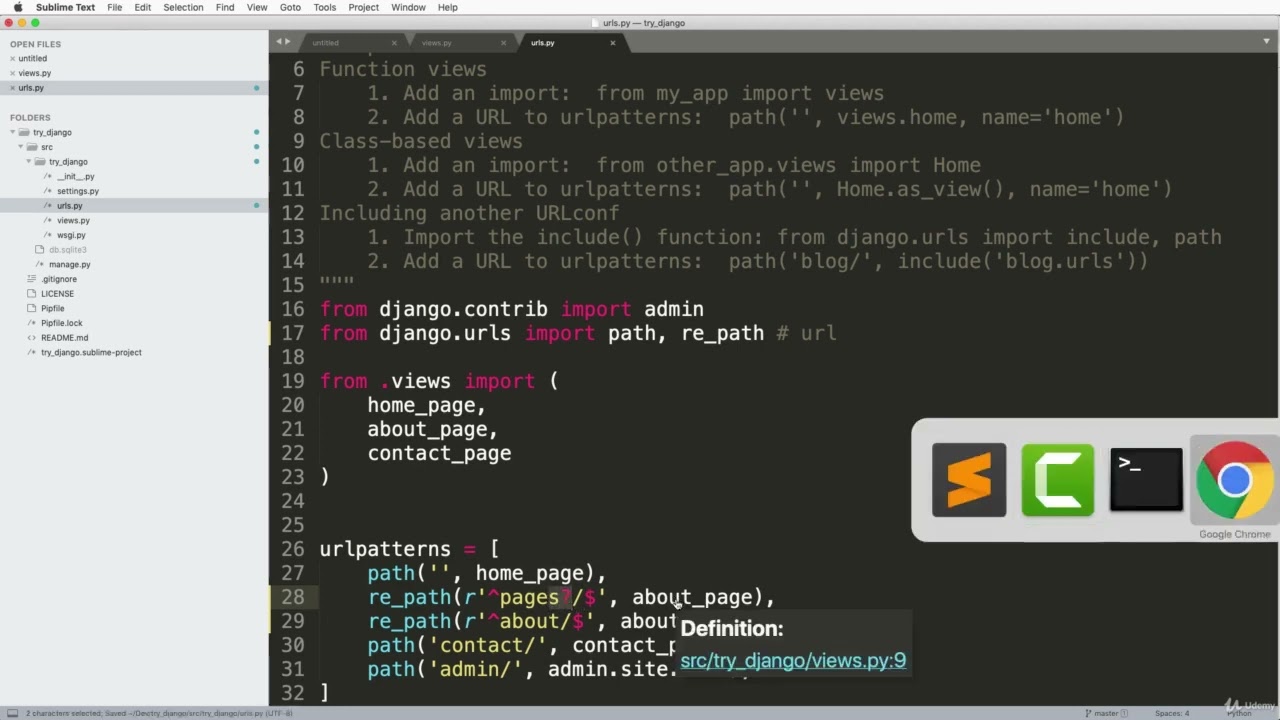Close urls.py in Open Files list

12,88
